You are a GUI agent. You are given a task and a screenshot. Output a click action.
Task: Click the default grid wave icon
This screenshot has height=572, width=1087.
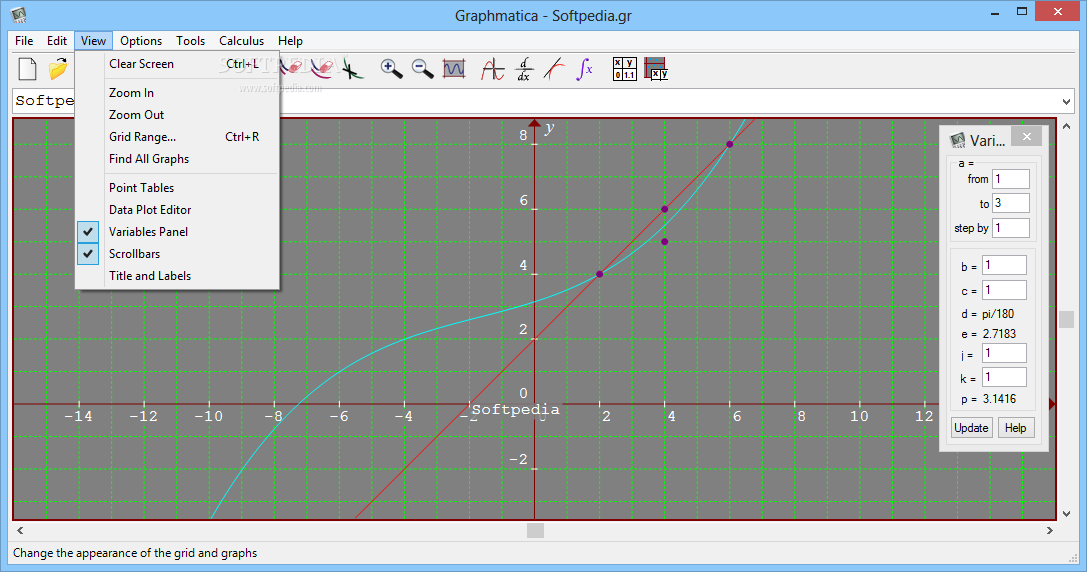coord(454,69)
